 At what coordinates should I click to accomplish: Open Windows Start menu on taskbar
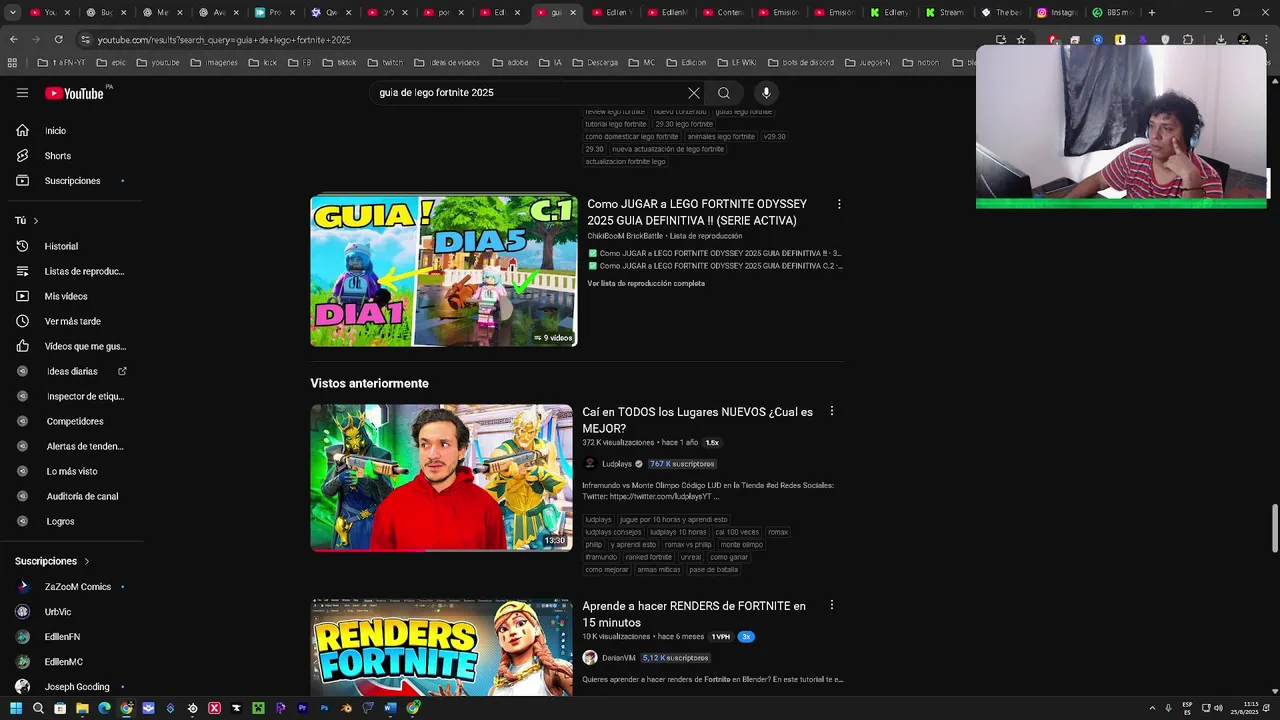16,708
